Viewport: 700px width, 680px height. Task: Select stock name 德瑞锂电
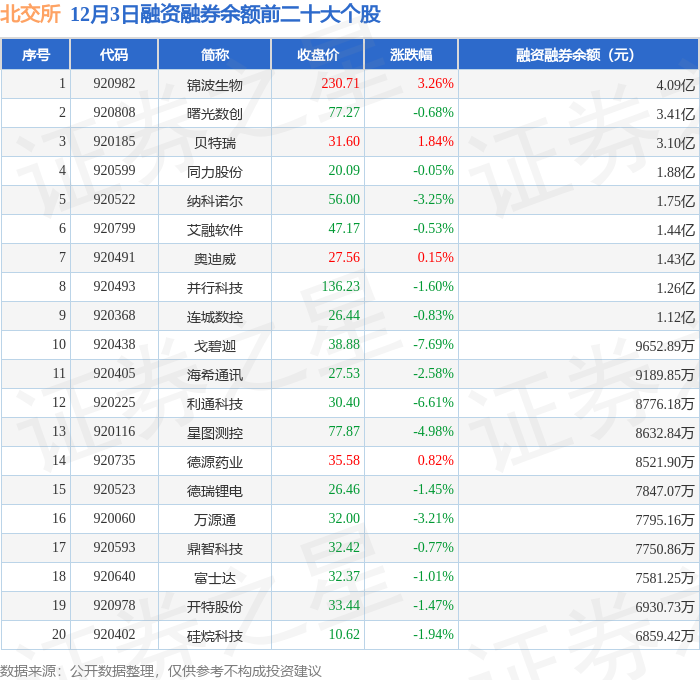(x=215, y=491)
